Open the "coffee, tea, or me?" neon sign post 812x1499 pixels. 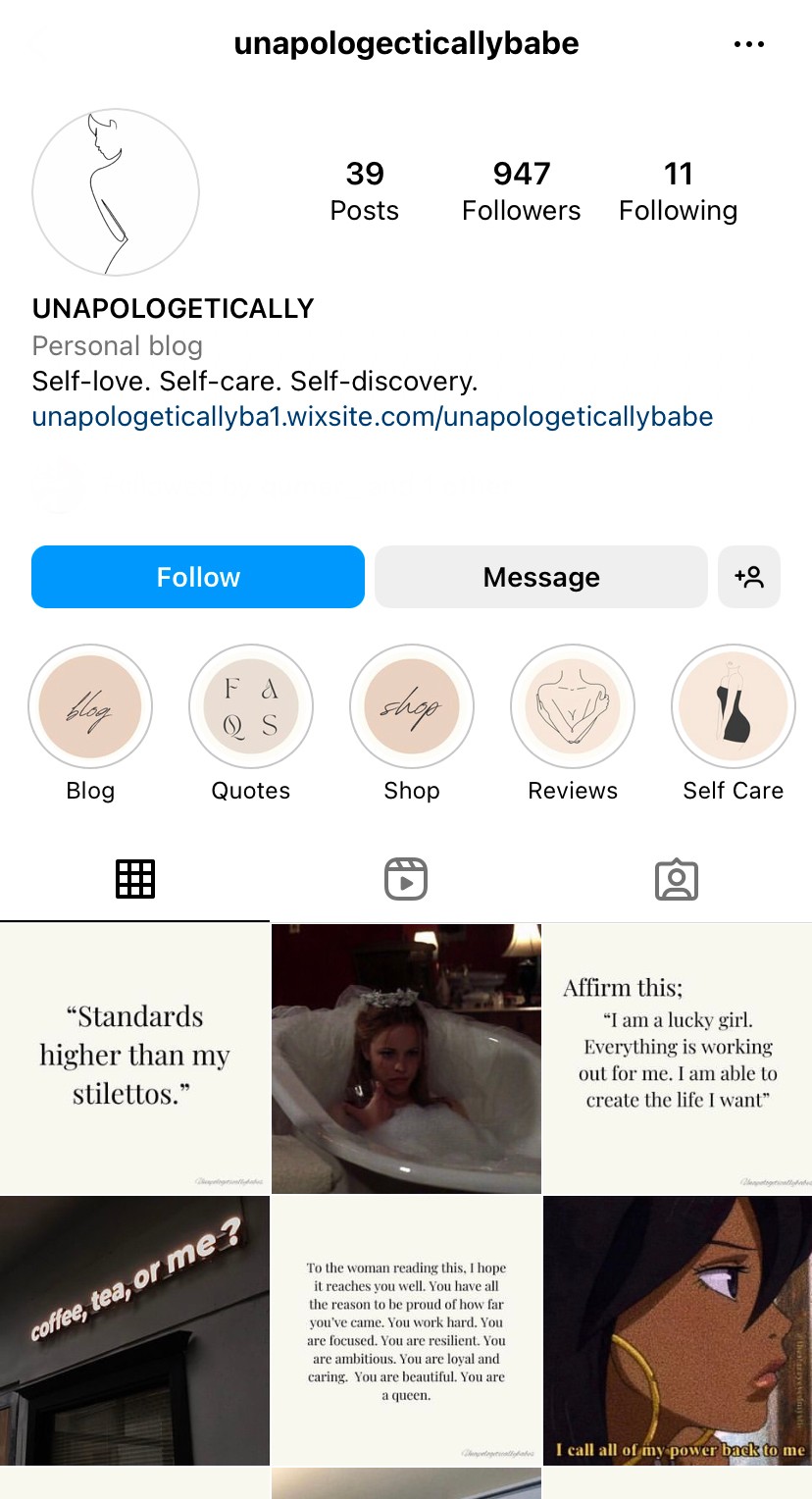click(x=134, y=1330)
